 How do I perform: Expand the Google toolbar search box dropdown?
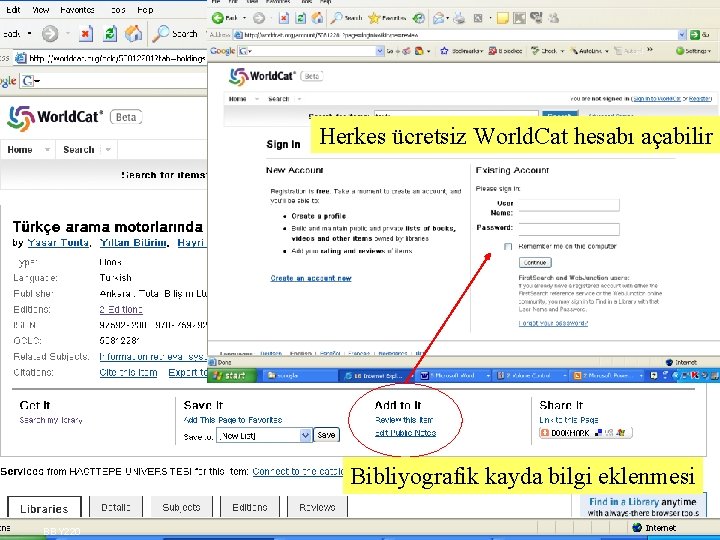point(380,51)
